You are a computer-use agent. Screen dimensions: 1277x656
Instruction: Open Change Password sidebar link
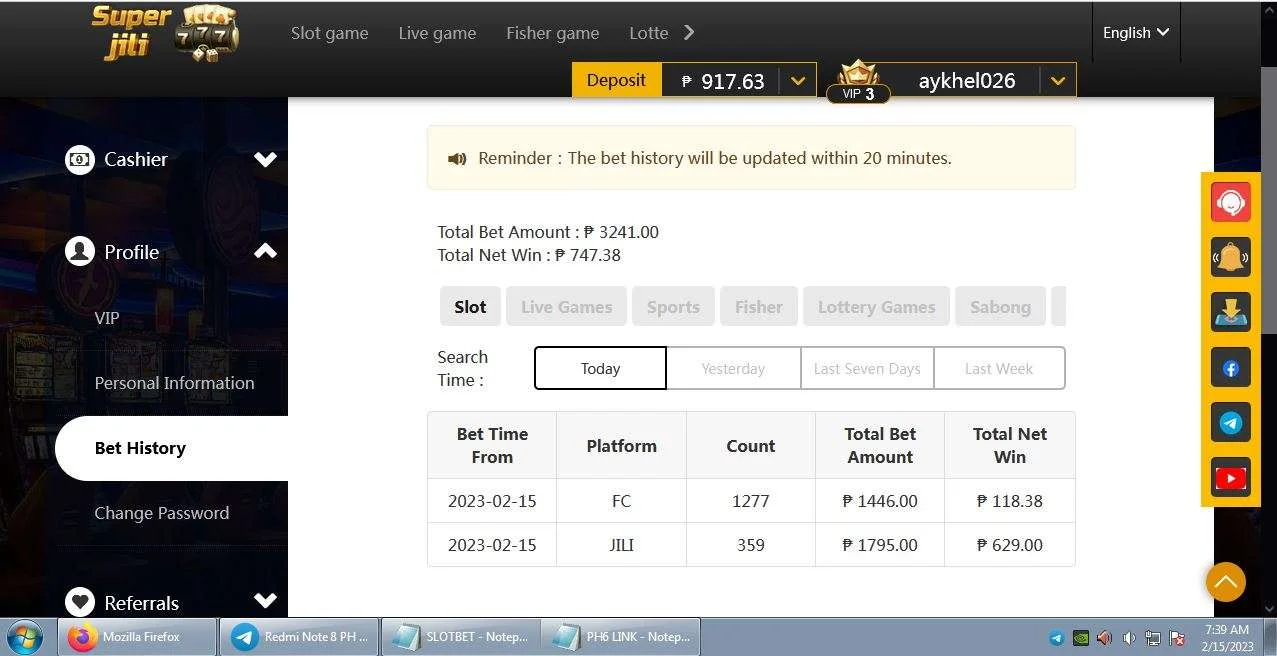tap(162, 513)
